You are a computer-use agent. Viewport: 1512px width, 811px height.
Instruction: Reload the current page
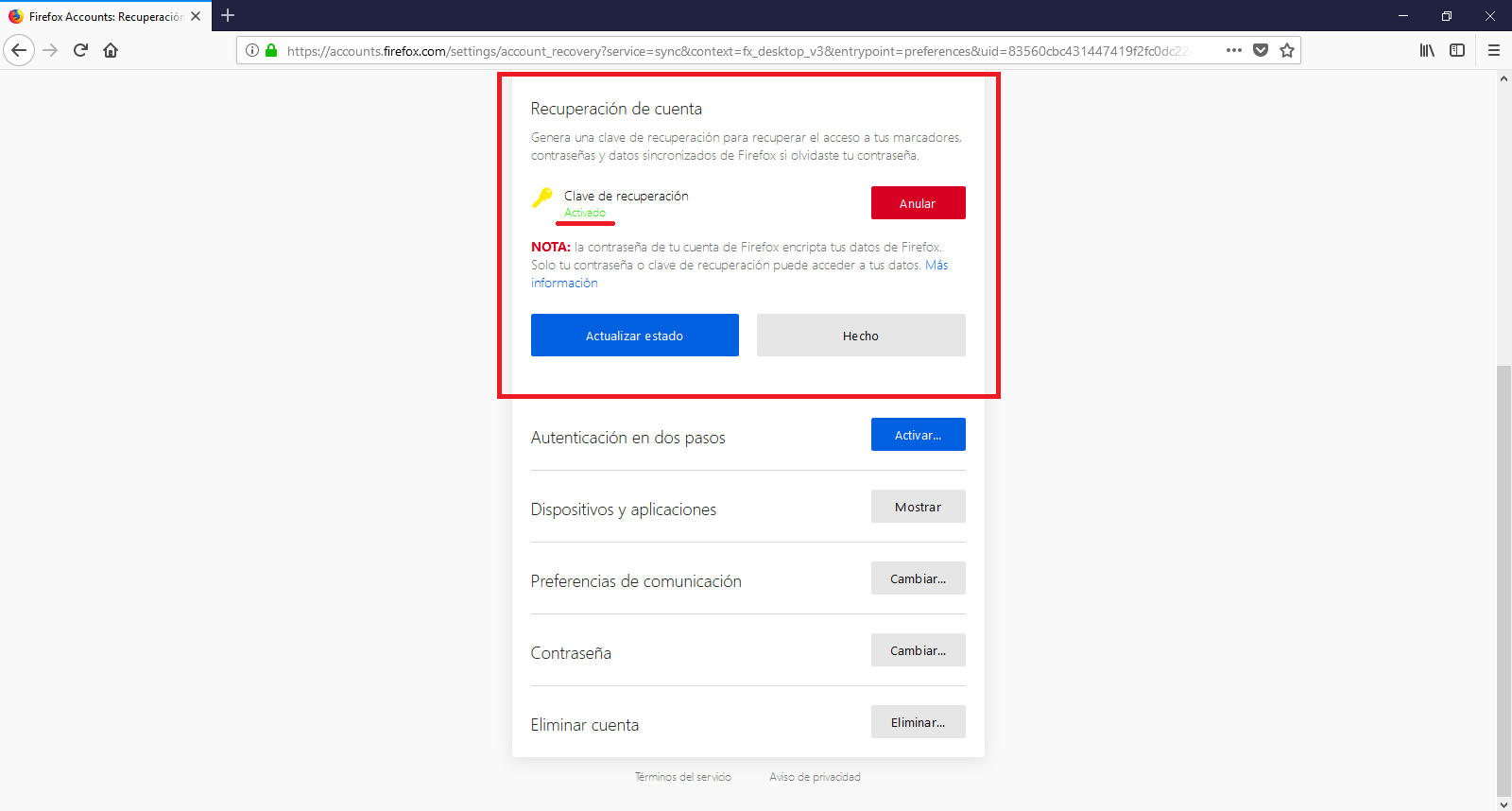[80, 50]
